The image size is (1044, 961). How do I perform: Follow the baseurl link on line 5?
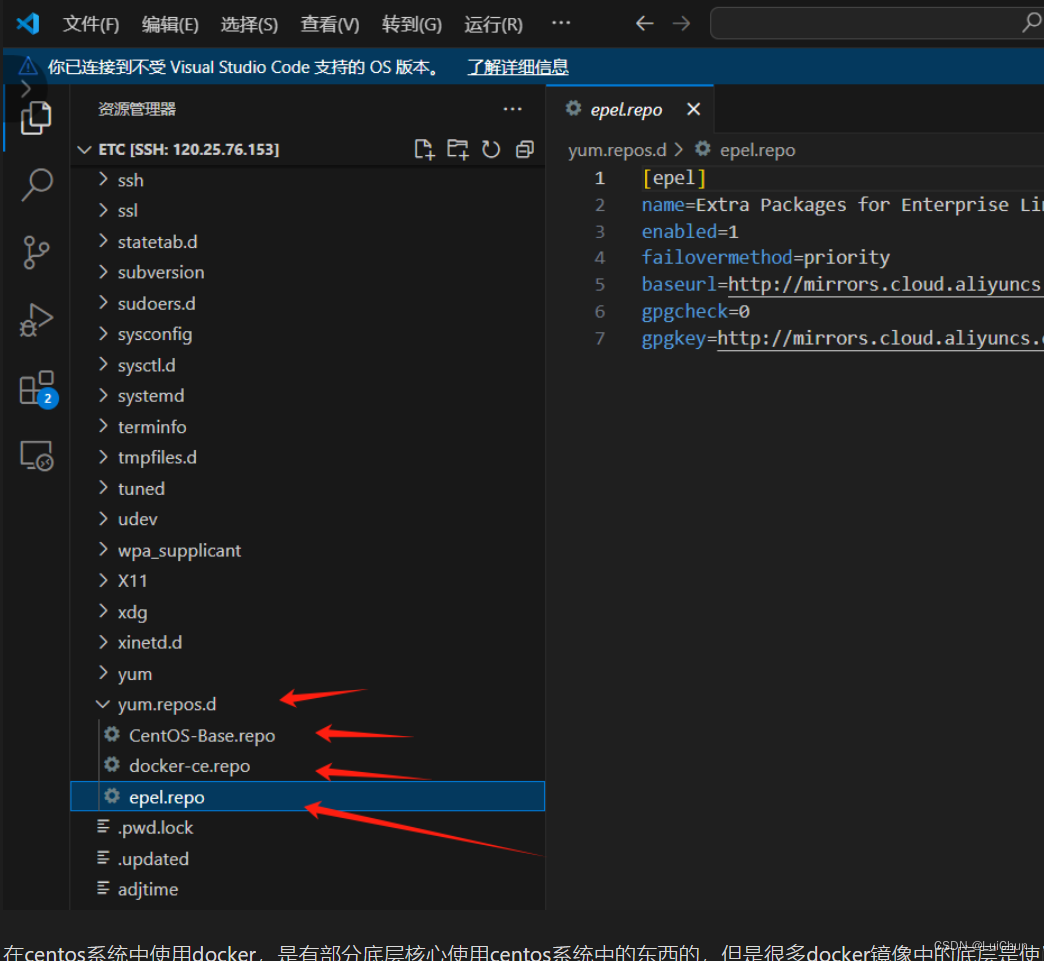click(x=886, y=285)
